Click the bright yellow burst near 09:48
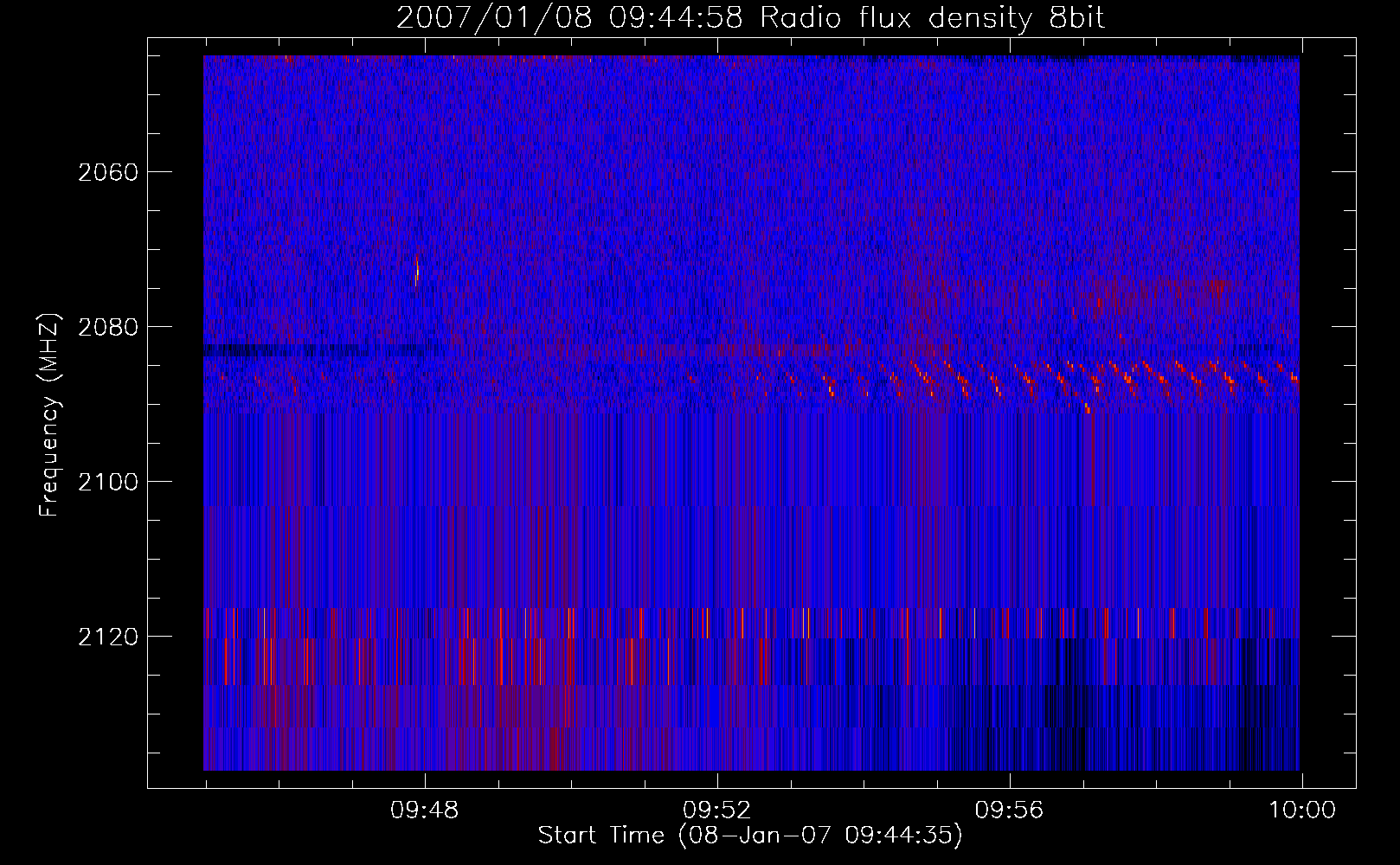The width and height of the screenshot is (1400, 865). [x=417, y=272]
